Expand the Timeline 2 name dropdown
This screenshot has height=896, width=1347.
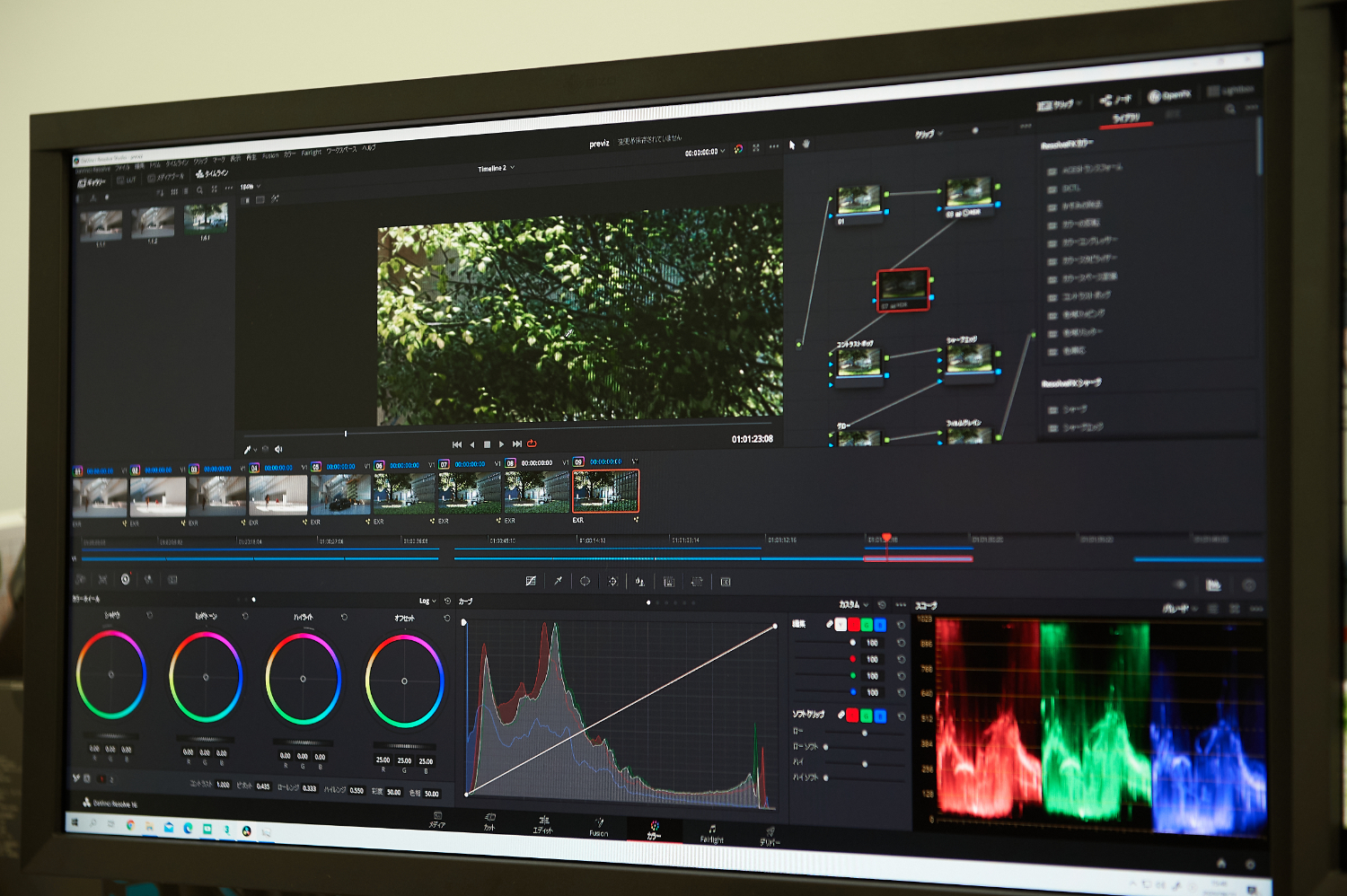click(496, 168)
